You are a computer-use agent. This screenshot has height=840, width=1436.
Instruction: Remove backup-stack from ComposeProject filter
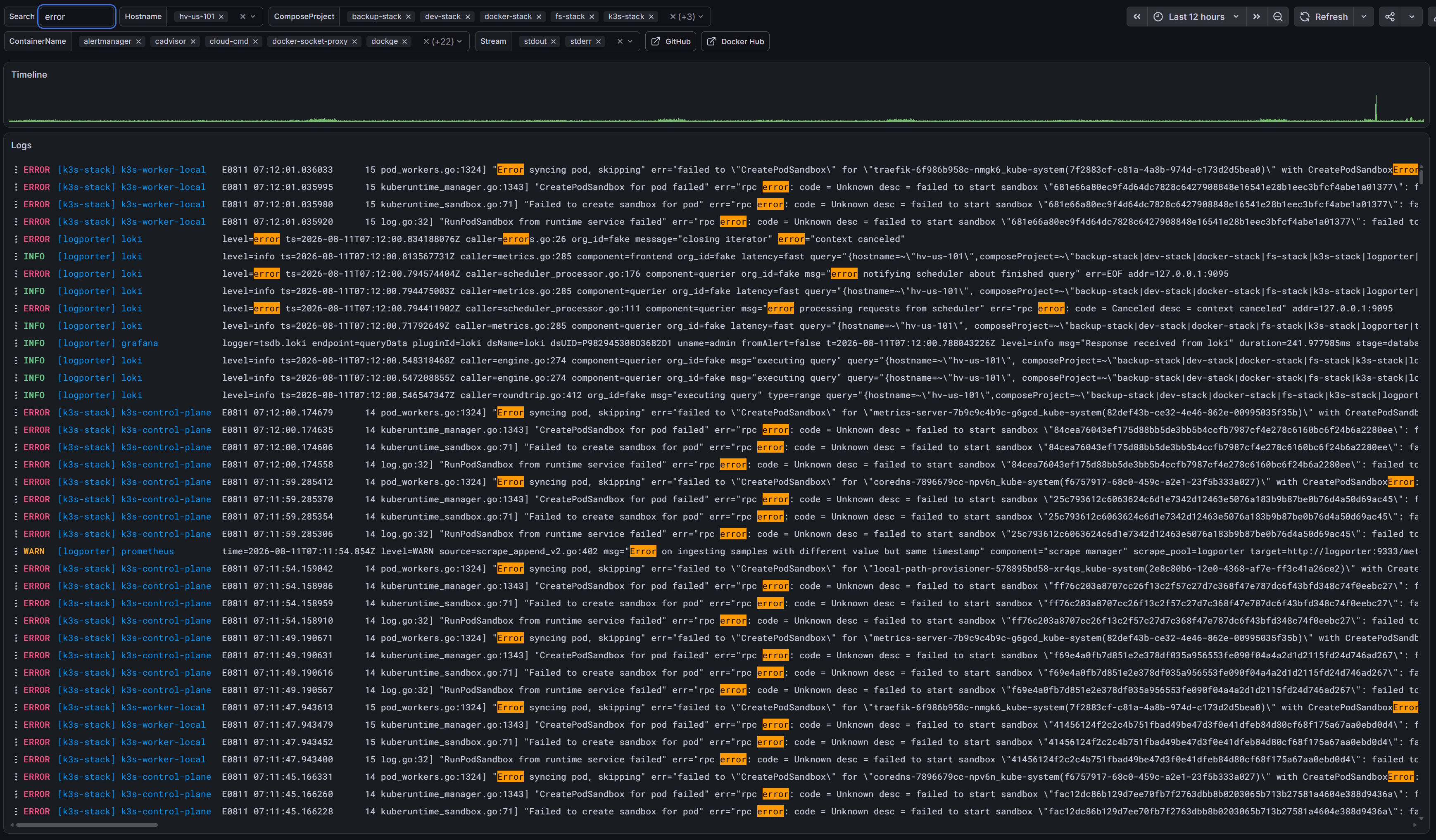click(408, 17)
